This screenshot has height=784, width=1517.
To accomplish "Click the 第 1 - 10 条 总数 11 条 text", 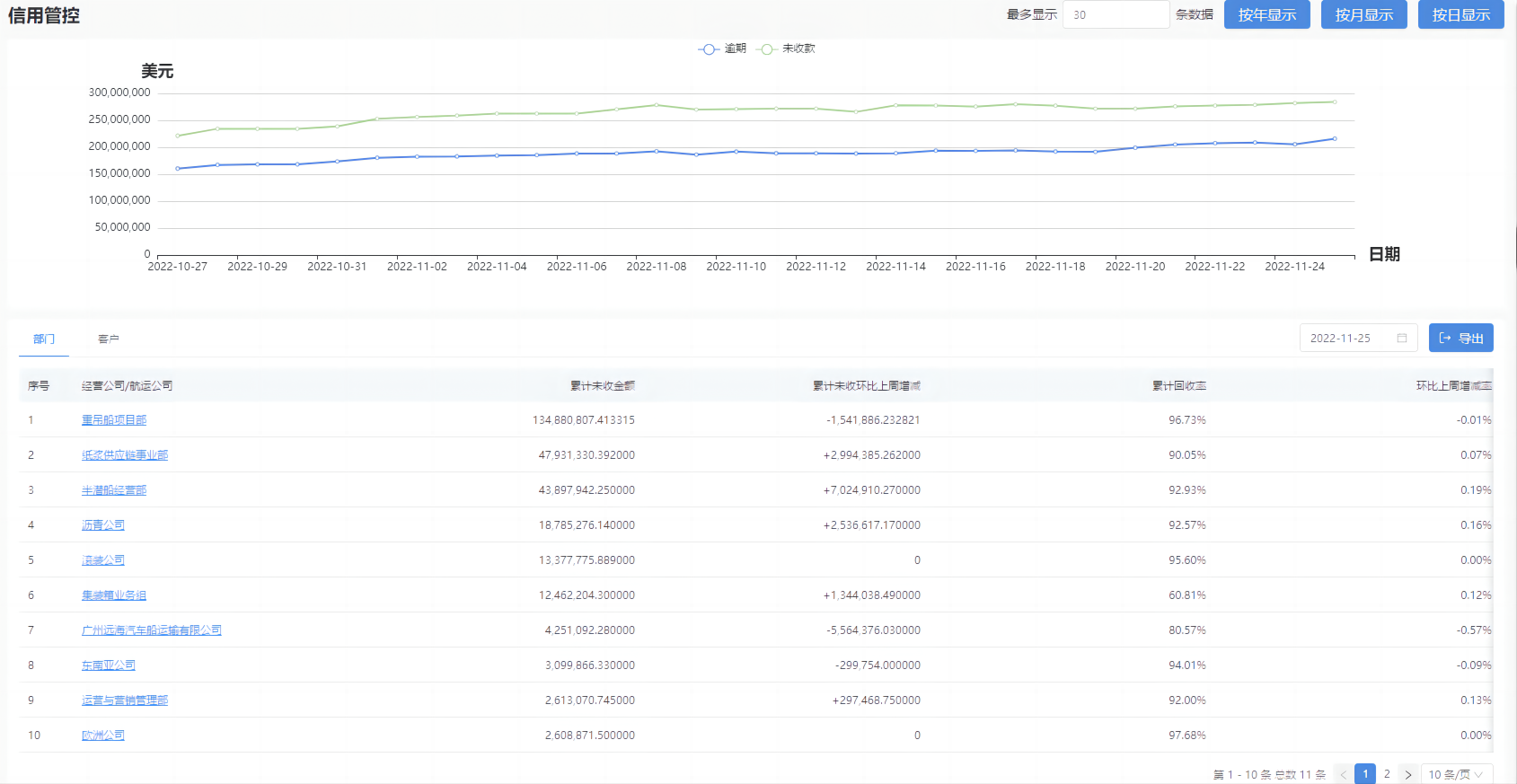I will point(1269,774).
